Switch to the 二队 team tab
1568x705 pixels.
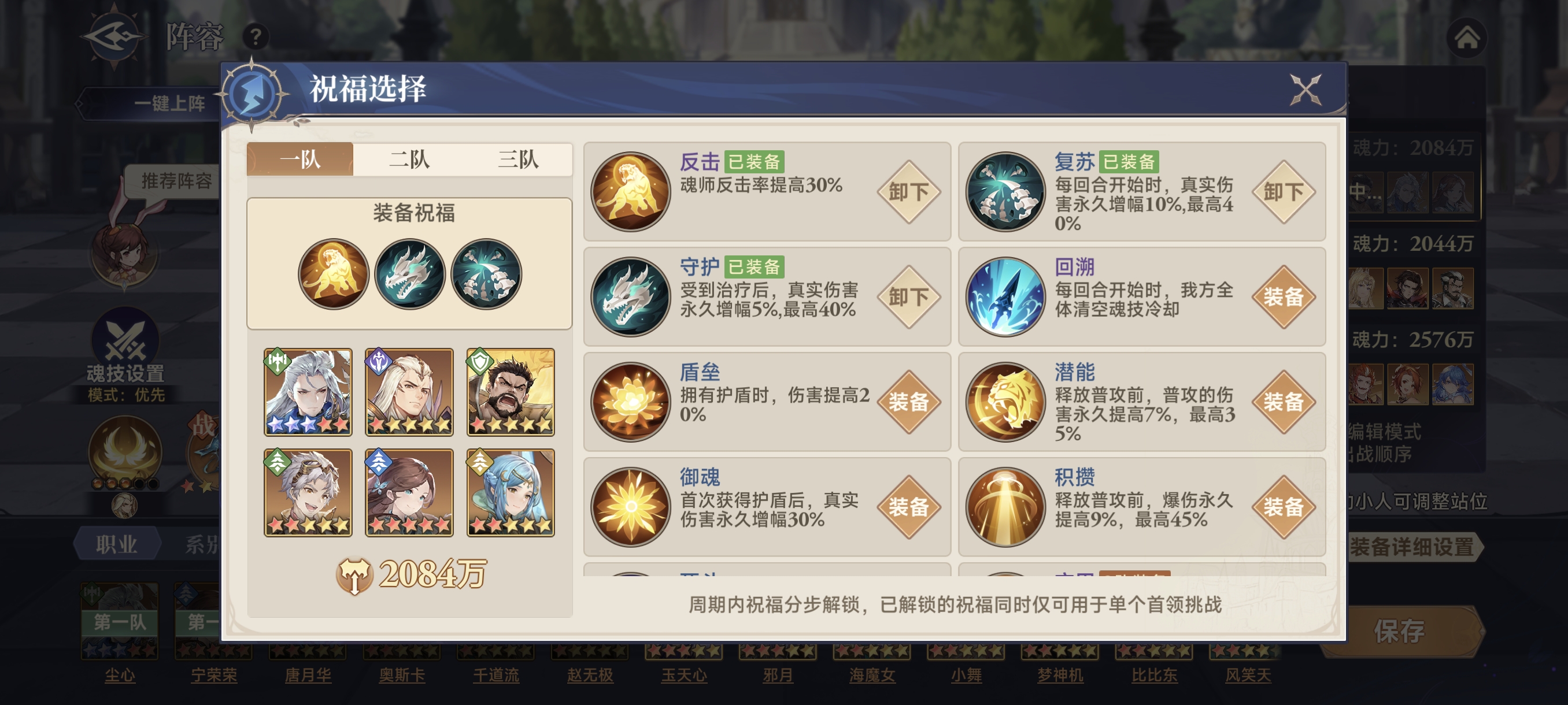pyautogui.click(x=409, y=159)
